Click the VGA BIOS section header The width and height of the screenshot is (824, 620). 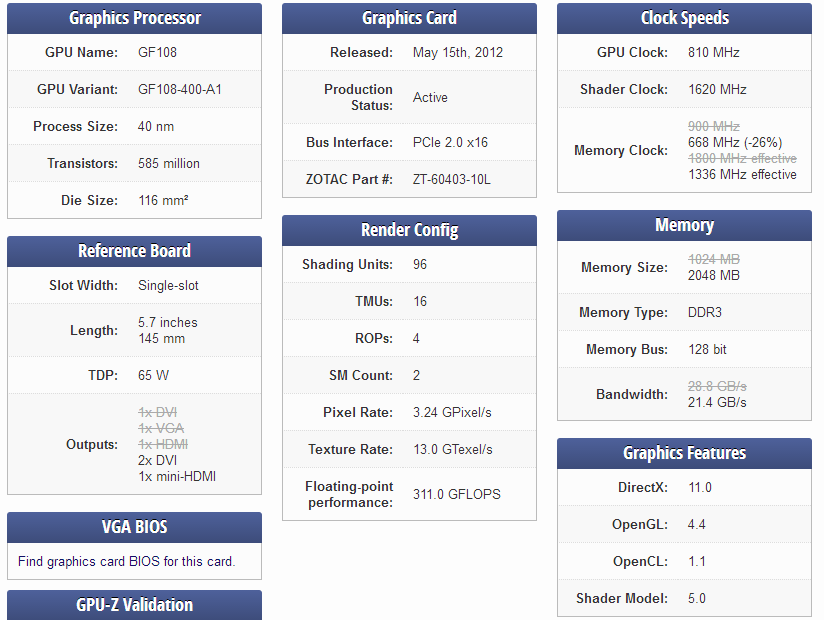[135, 527]
